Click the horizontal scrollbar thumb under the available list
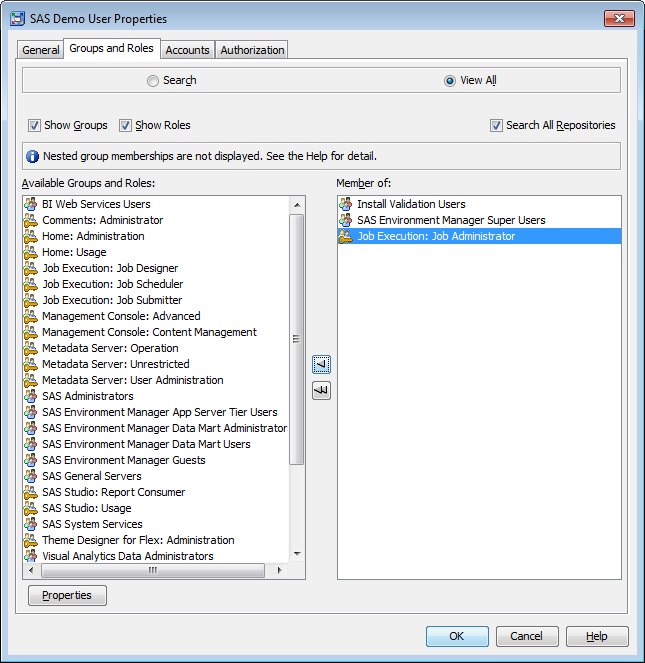The image size is (645, 663). click(x=153, y=570)
